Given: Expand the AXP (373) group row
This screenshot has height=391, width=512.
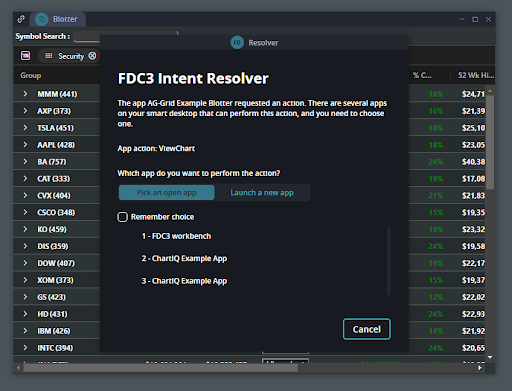Looking at the screenshot, I should [25, 111].
